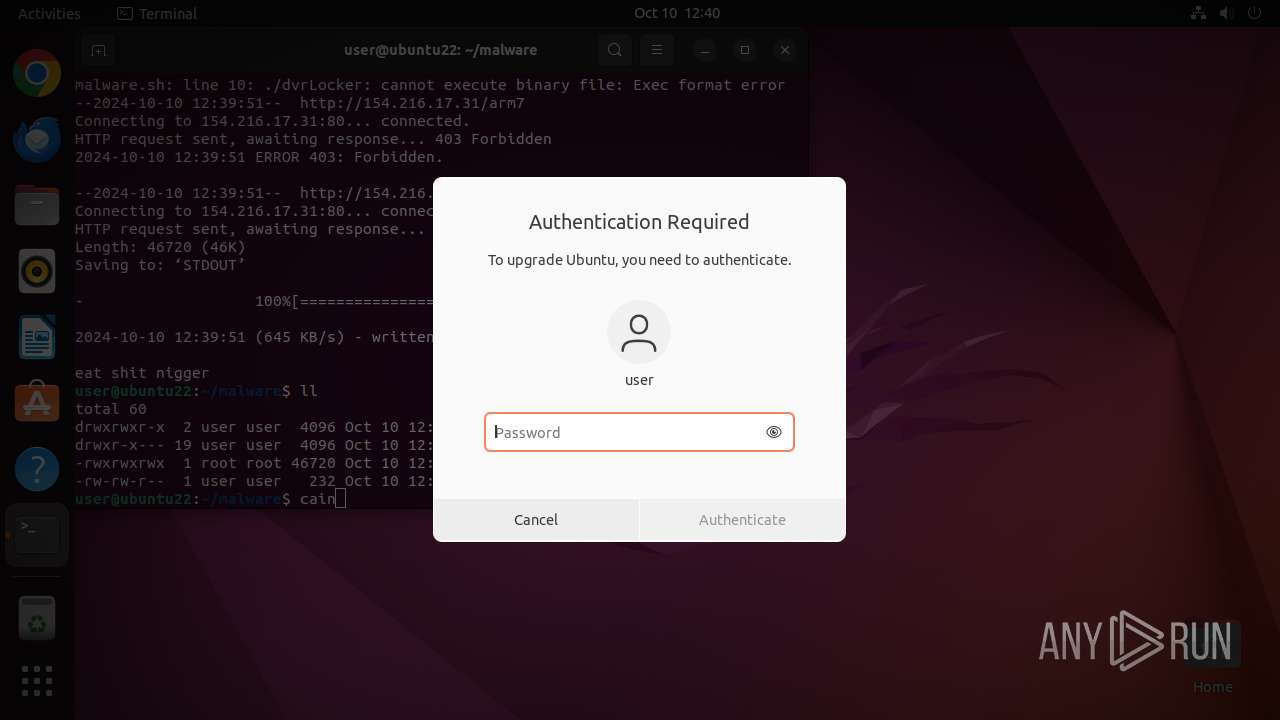Click the user avatar in dialog

pyautogui.click(x=639, y=332)
